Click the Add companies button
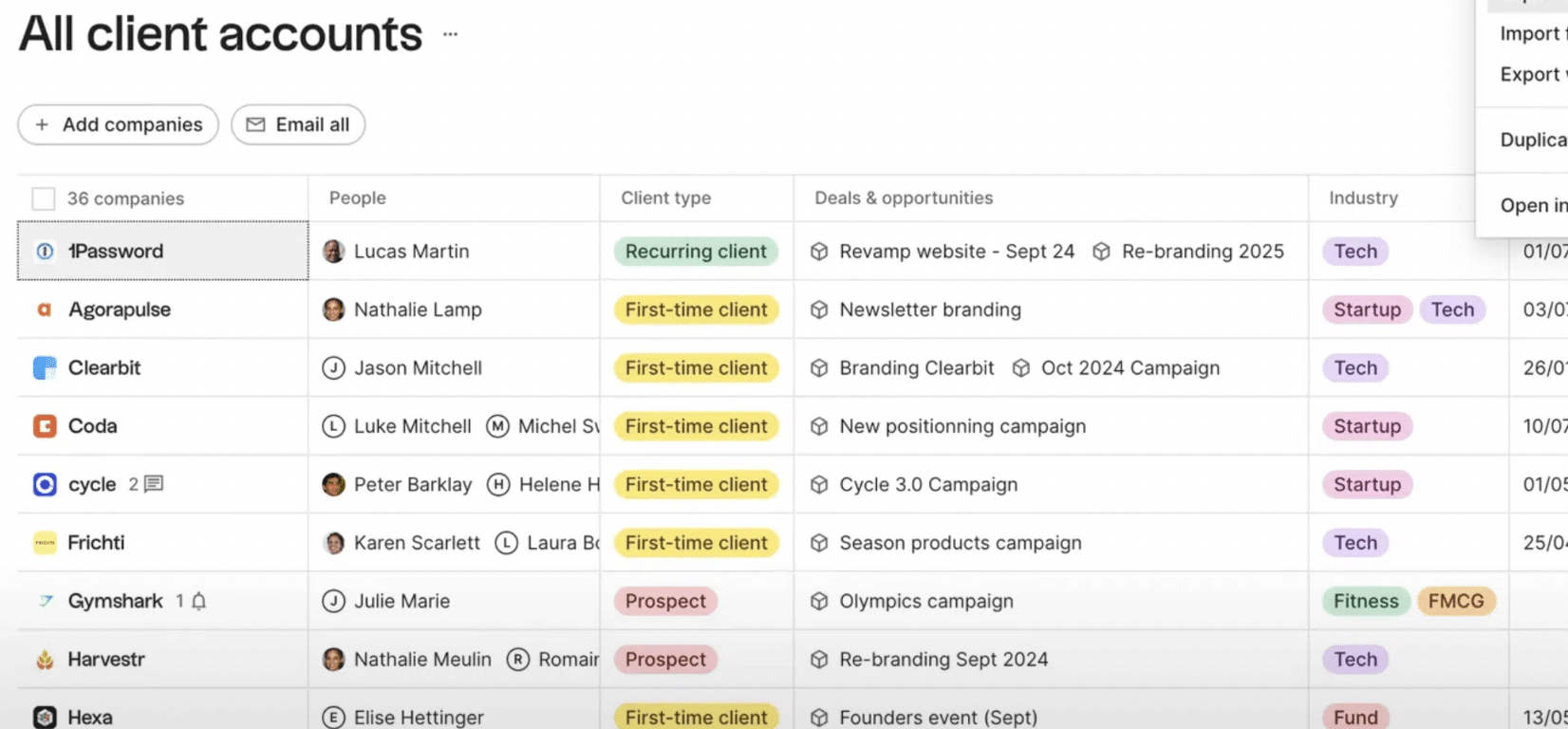 [119, 124]
